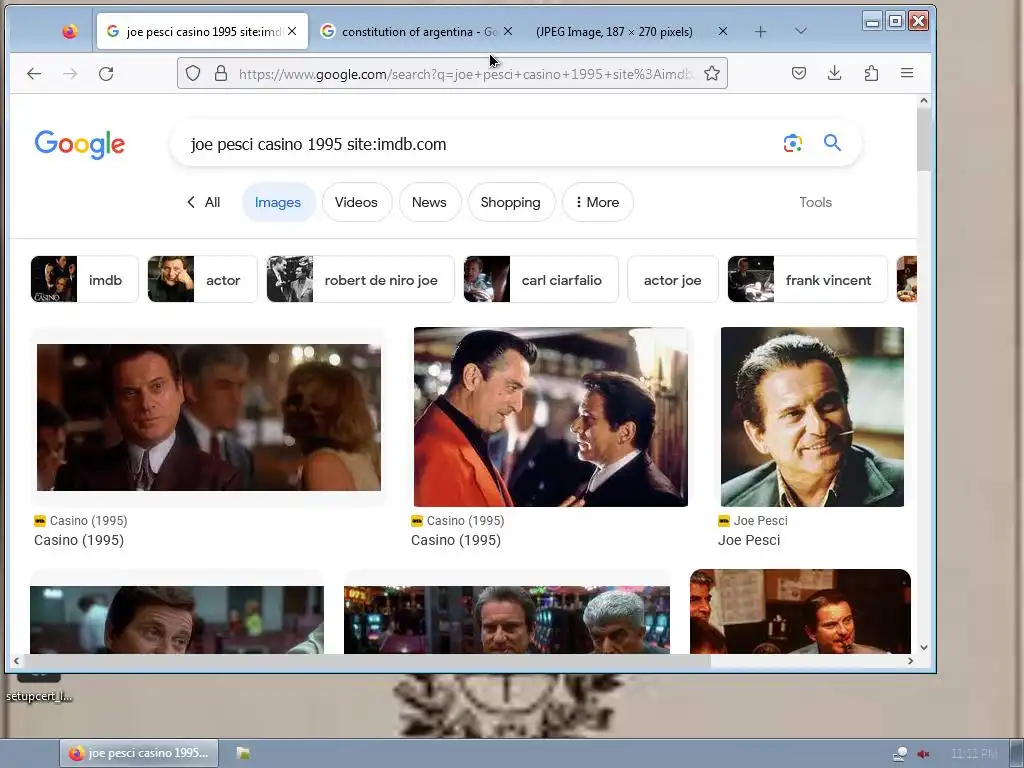Open the Firefox hamburger menu
1024x768 pixels.
pyautogui.click(x=907, y=73)
